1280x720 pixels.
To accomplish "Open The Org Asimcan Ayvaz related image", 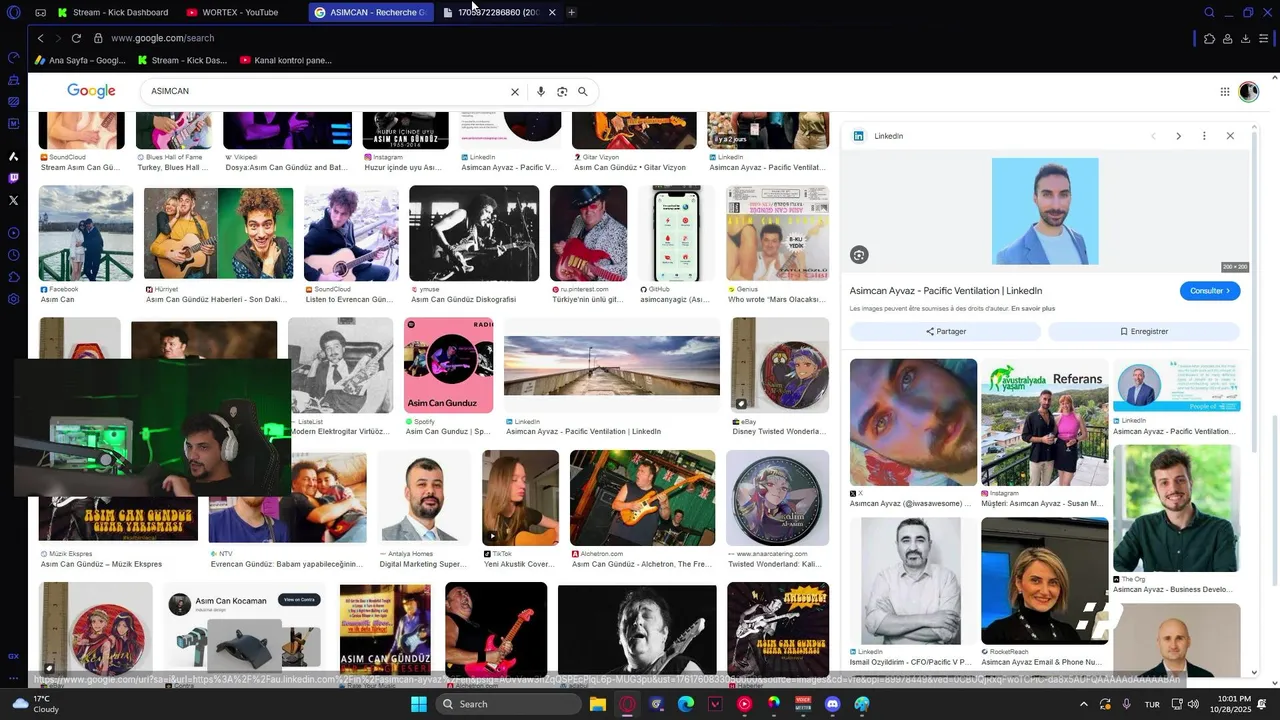I will click(1176, 508).
